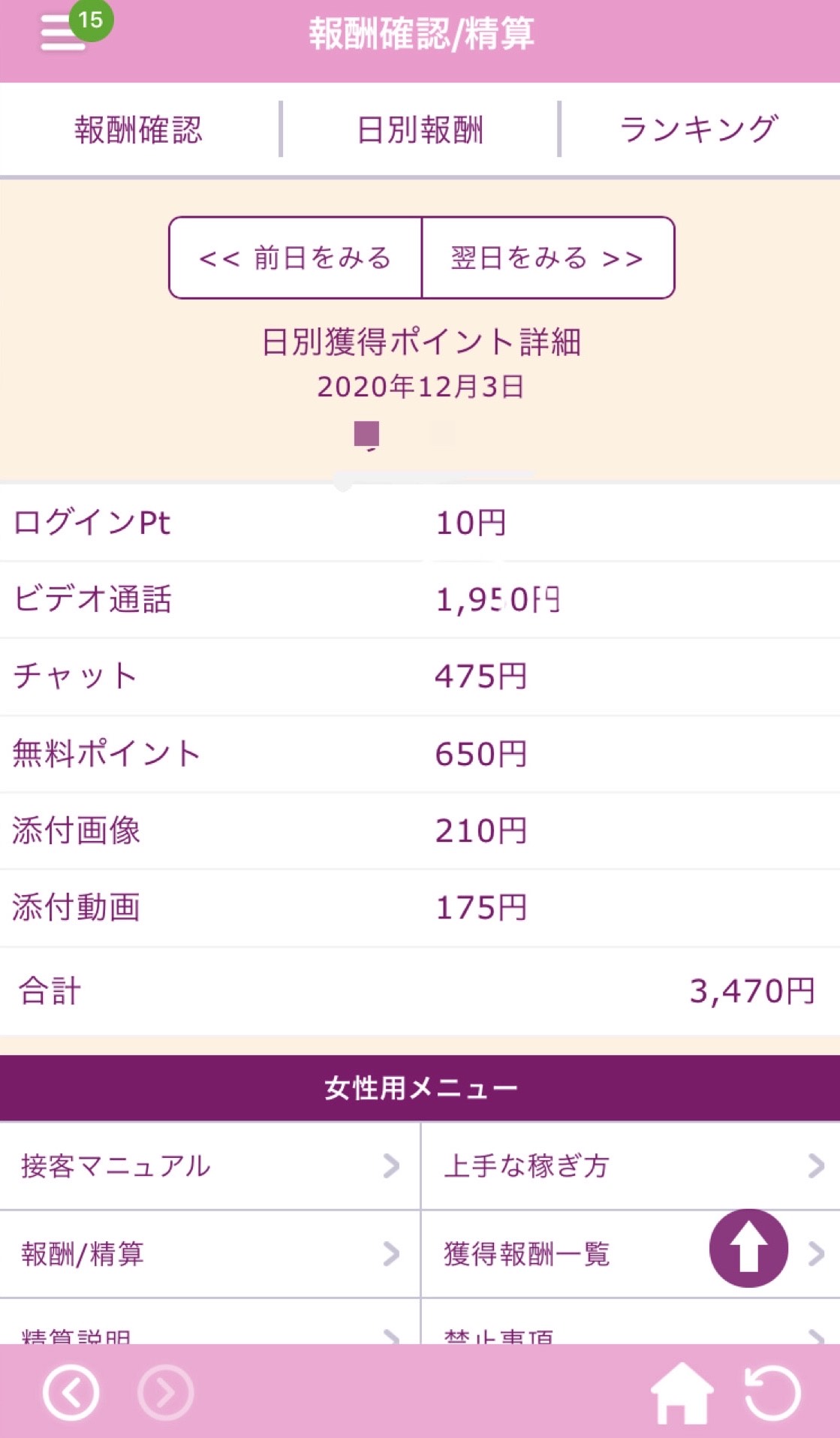Screen dimensions: 840x1438
Task: Tap the home icon in bottom bar
Action: [x=682, y=1393]
